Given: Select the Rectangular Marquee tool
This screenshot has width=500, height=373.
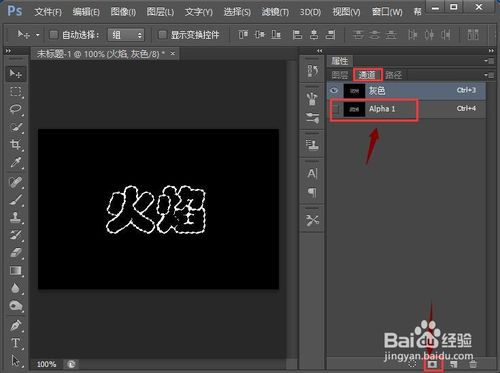Looking at the screenshot, I should click(x=15, y=91).
